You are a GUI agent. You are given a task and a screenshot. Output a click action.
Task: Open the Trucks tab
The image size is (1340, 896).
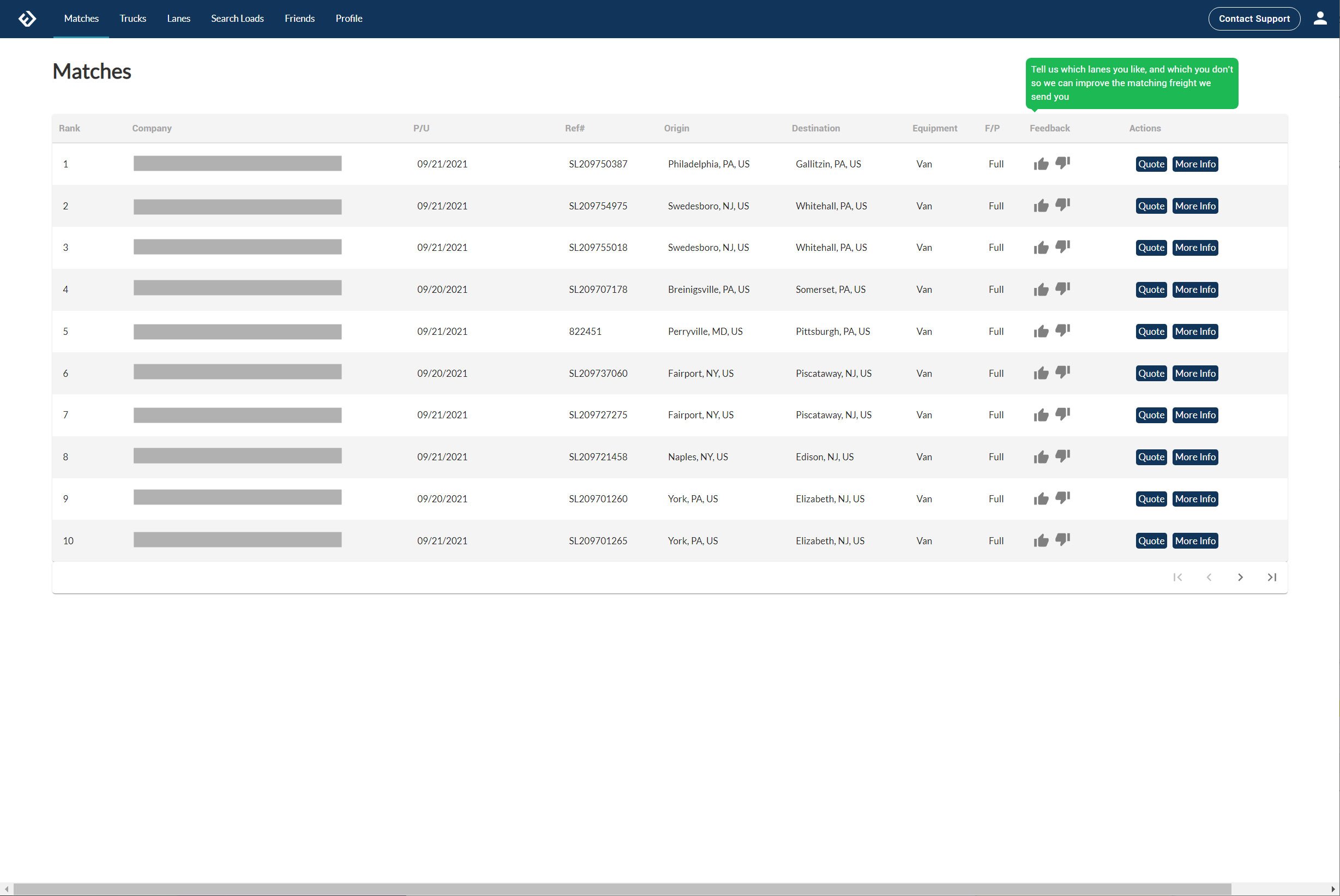click(133, 19)
